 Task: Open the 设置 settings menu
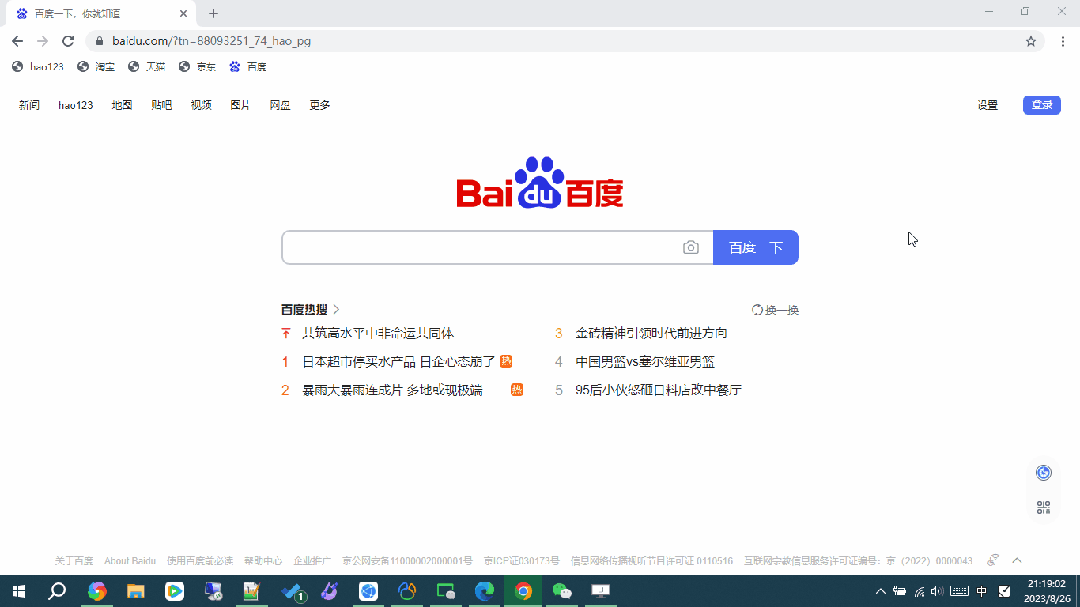click(x=988, y=105)
